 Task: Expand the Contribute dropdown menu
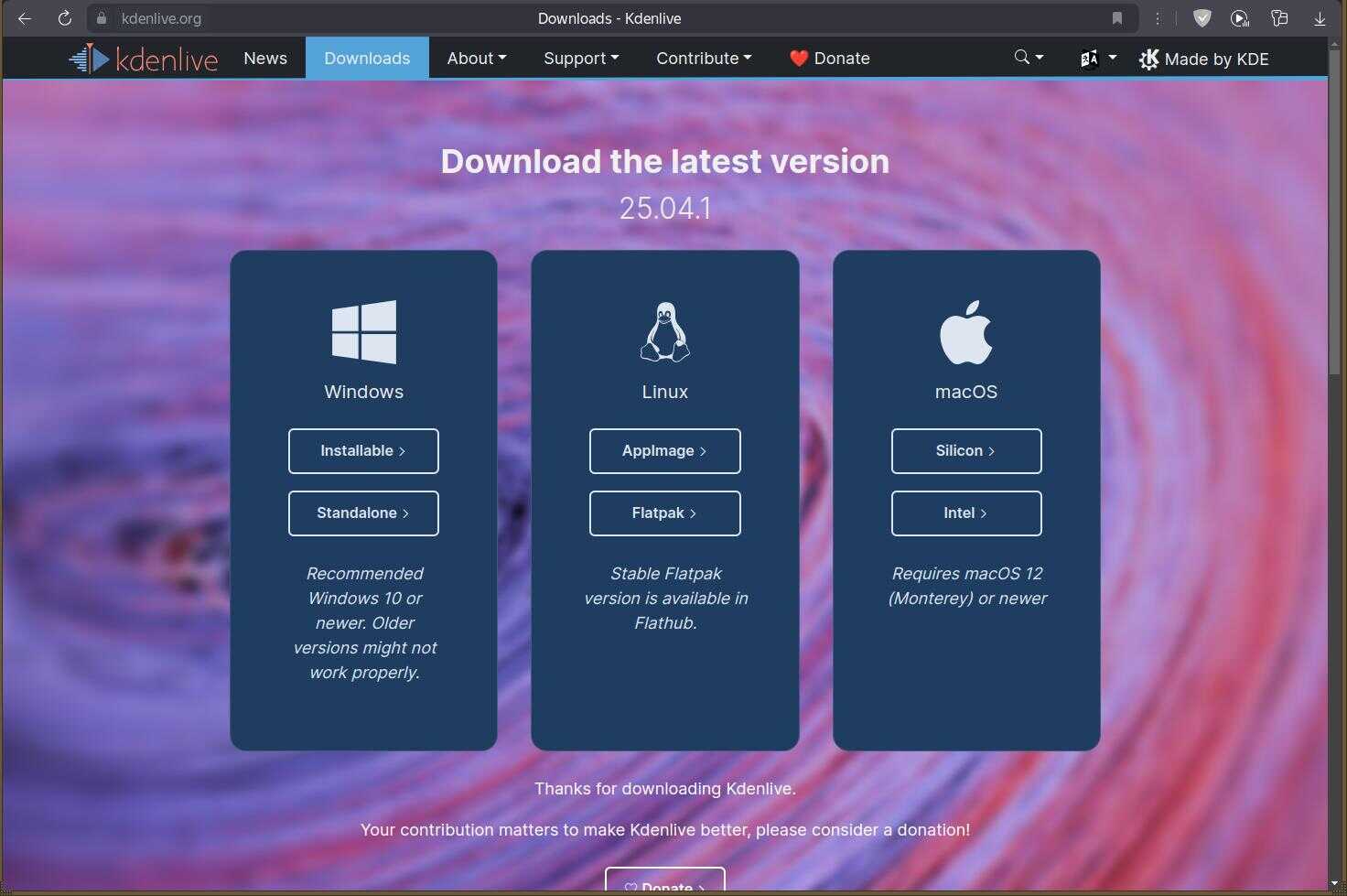pos(704,59)
